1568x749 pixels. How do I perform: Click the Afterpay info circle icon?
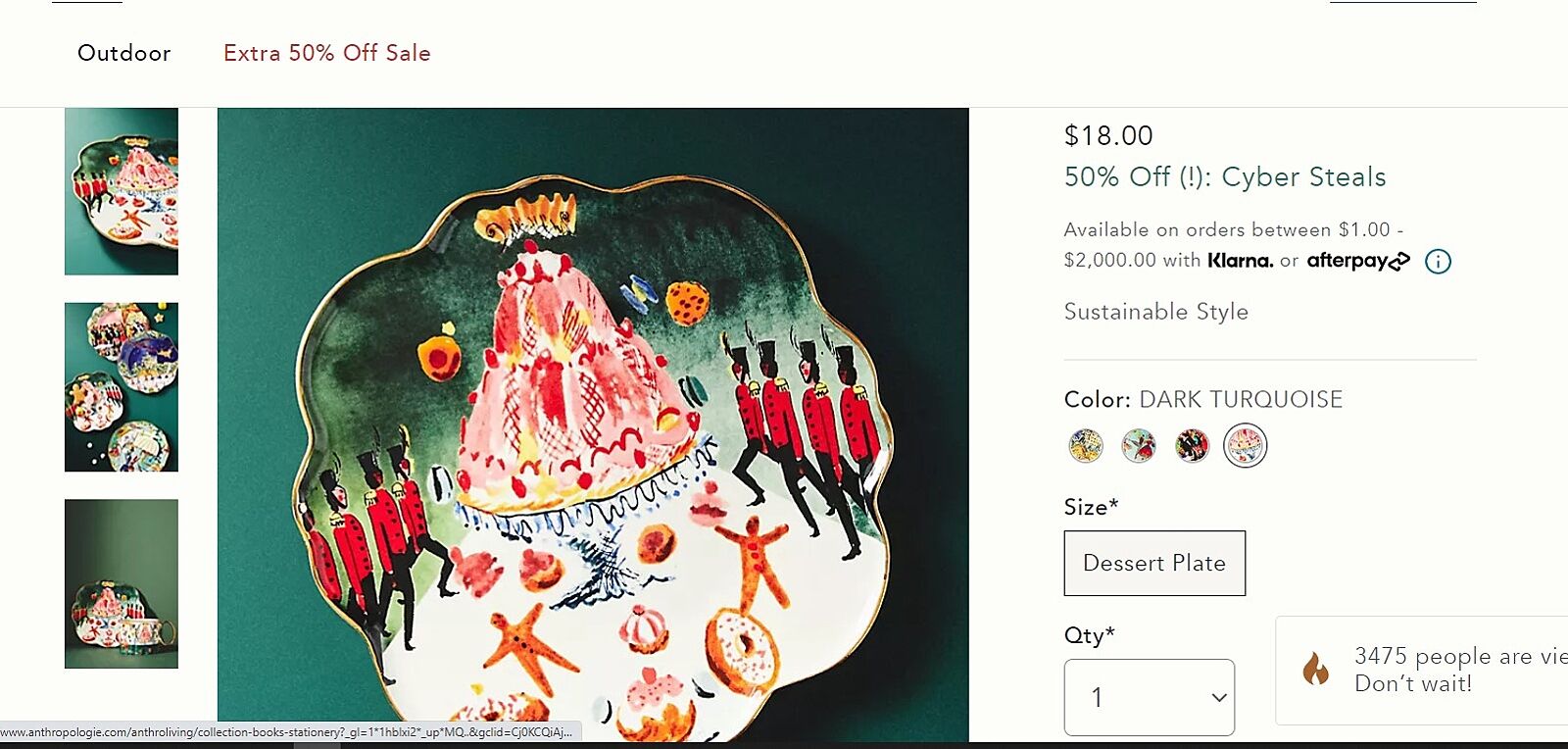1438,262
